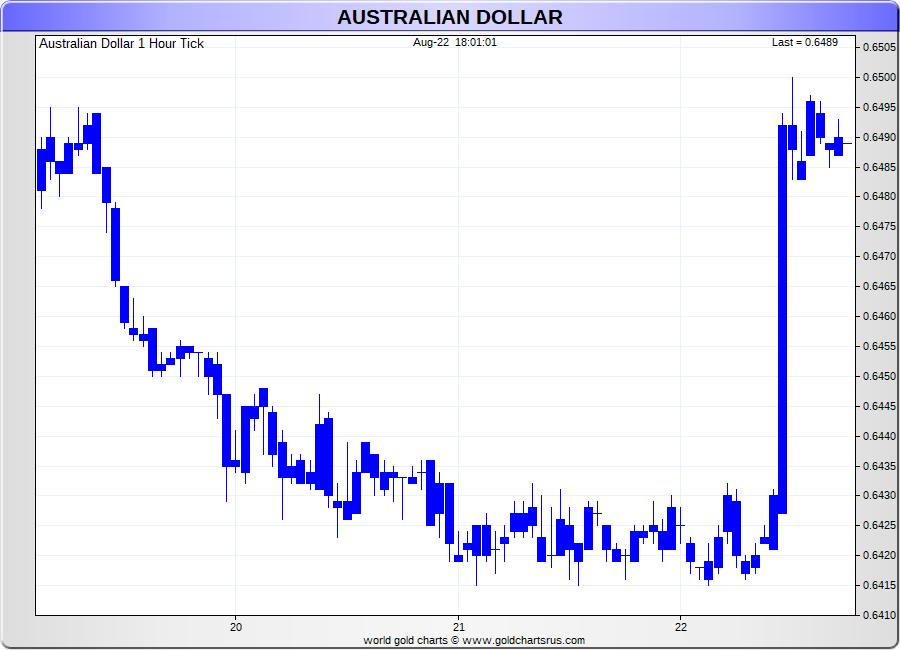
Task: Click the 0.6475 price axis label
Action: click(879, 226)
